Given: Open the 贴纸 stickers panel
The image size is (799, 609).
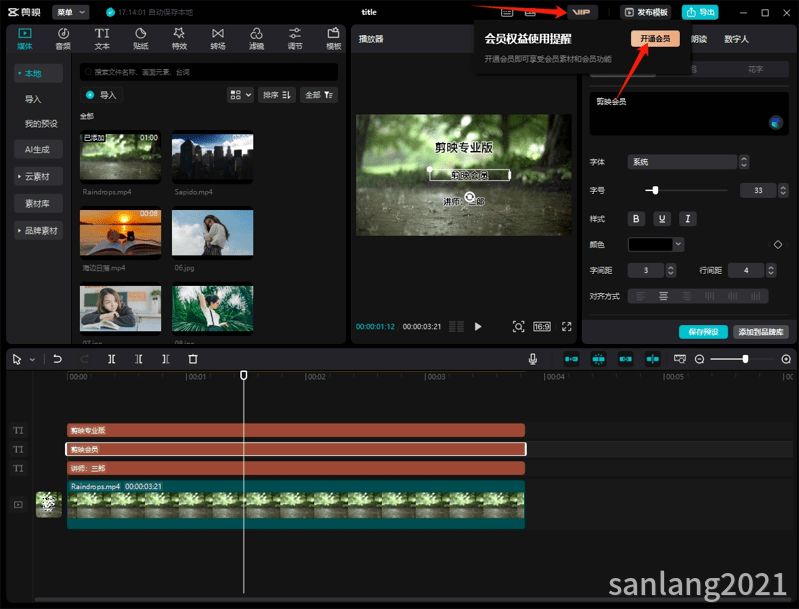Looking at the screenshot, I should [141, 39].
